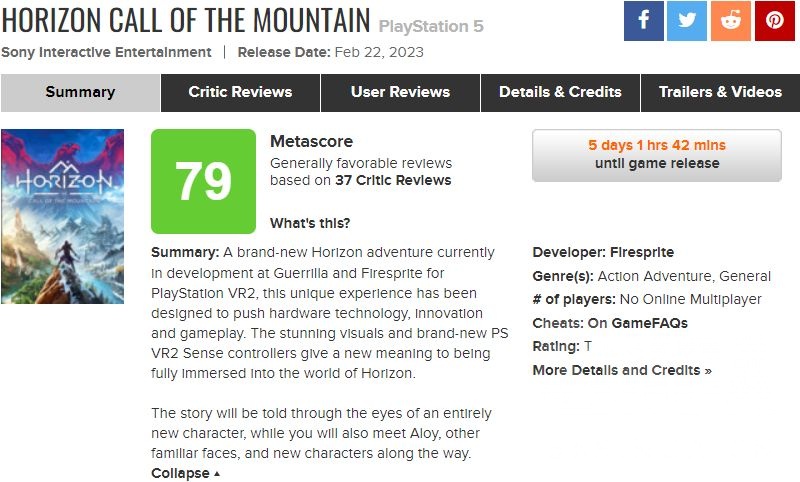Click the What's this? link

tap(310, 223)
